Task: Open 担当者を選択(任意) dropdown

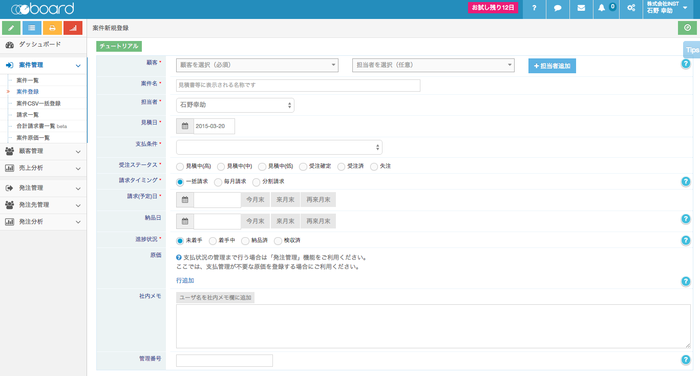Action: click(x=433, y=65)
